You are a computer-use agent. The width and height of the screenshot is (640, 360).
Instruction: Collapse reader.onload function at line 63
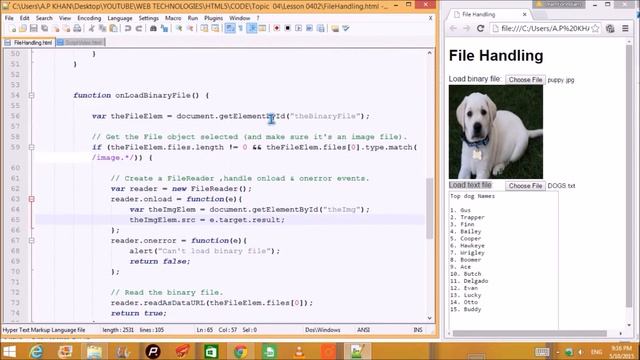pyautogui.click(x=31, y=199)
